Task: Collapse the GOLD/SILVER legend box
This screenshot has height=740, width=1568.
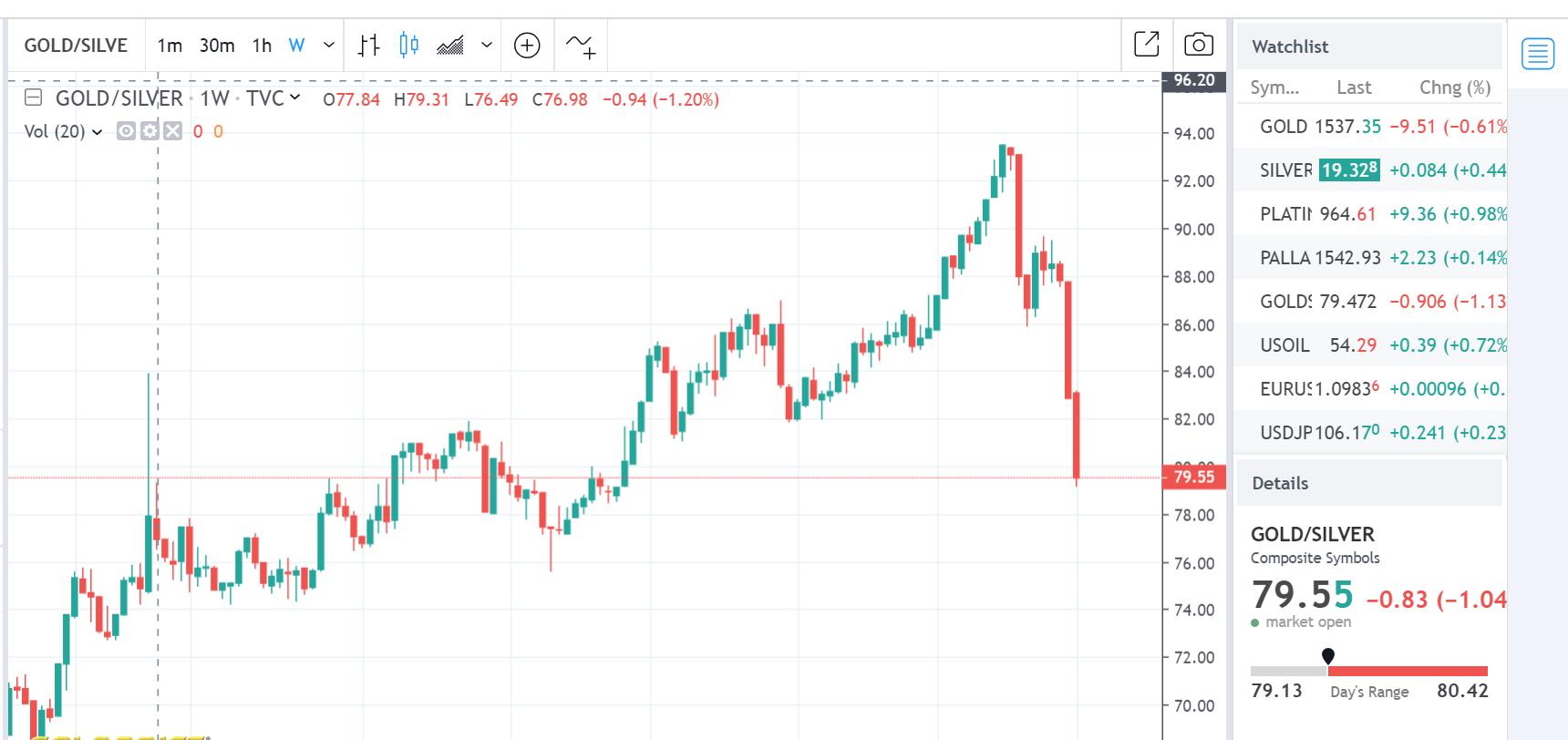Action: tap(34, 98)
